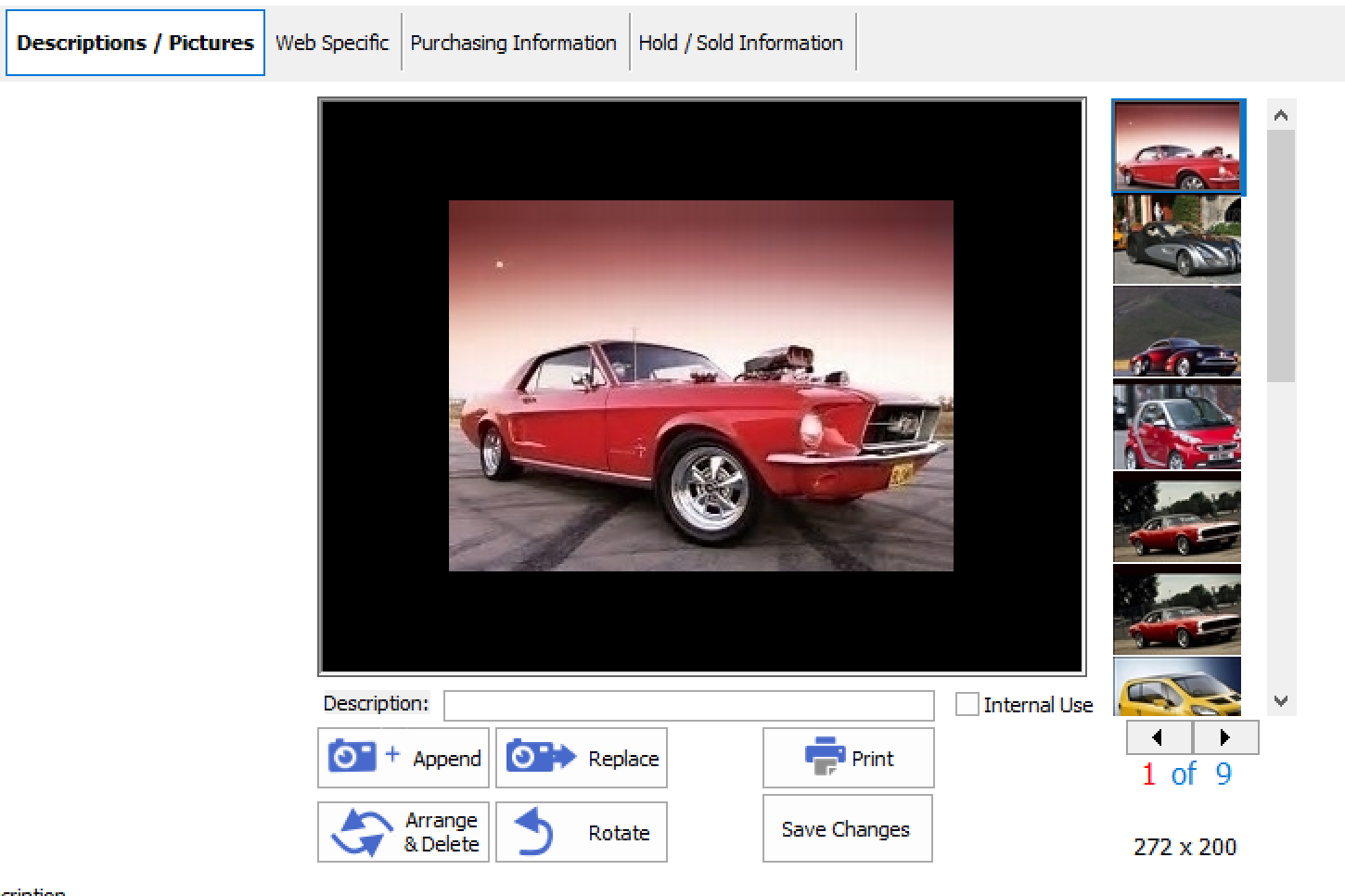Click the curved arrow icon to rotate the image
Screen dimensions: 1345x896
tap(531, 830)
